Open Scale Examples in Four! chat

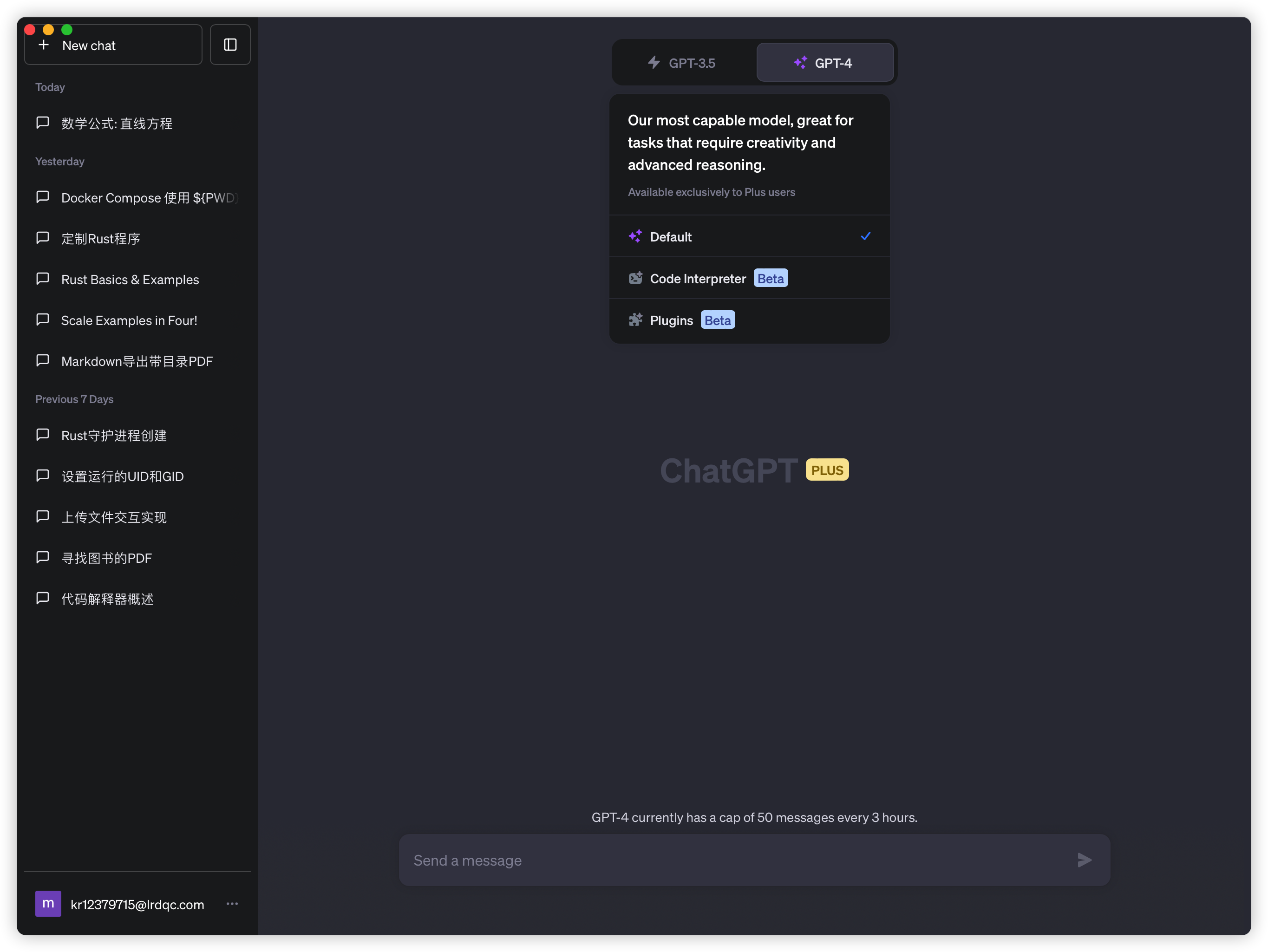pyautogui.click(x=137, y=320)
